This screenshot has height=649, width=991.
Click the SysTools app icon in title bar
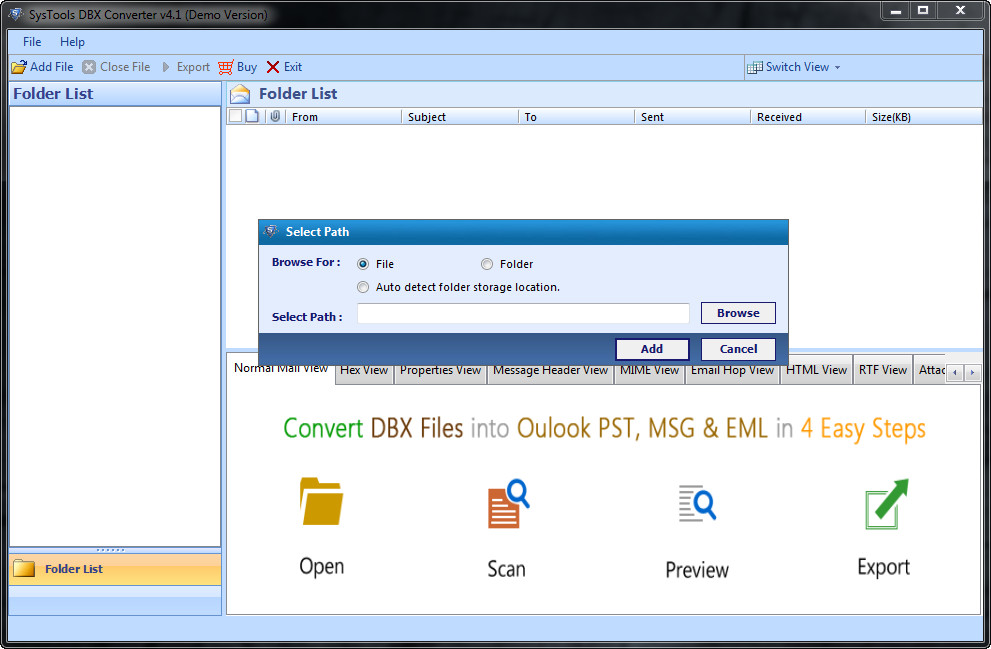pyautogui.click(x=16, y=14)
